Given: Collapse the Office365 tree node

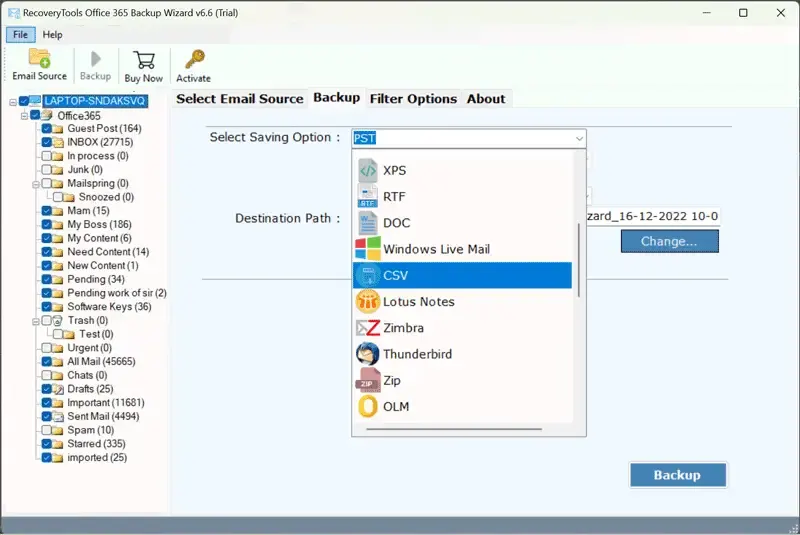Looking at the screenshot, I should [x=24, y=116].
